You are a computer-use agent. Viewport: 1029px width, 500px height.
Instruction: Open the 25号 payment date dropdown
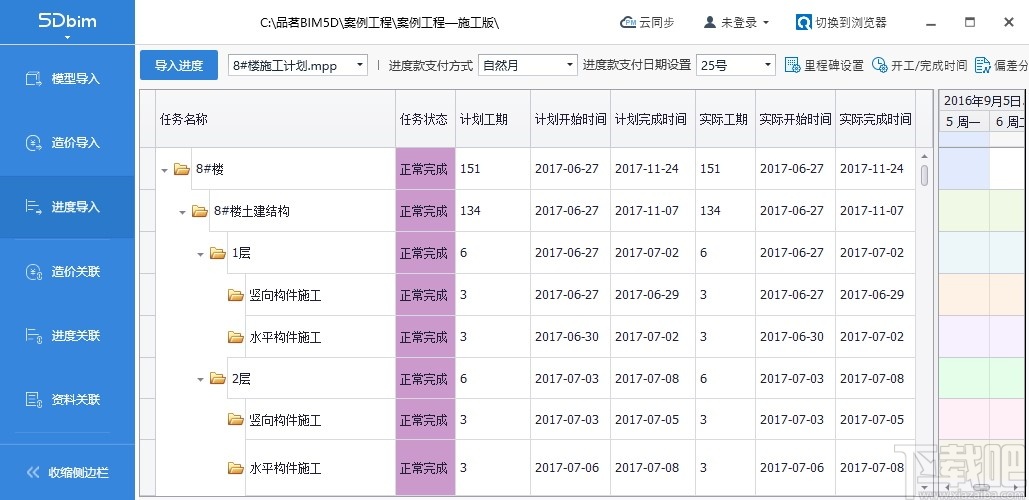pyautogui.click(x=768, y=65)
